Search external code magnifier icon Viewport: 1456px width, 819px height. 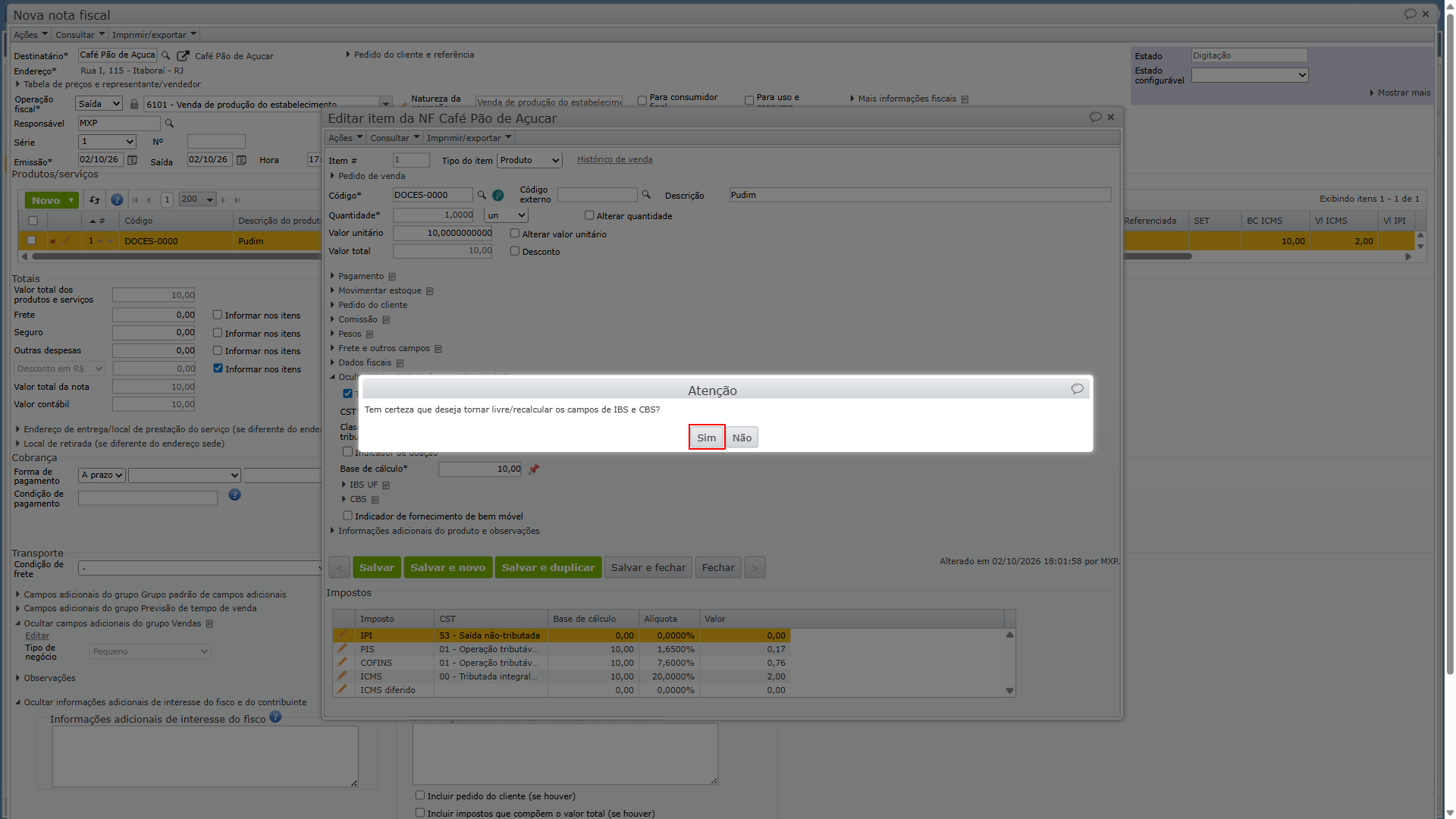(x=646, y=195)
